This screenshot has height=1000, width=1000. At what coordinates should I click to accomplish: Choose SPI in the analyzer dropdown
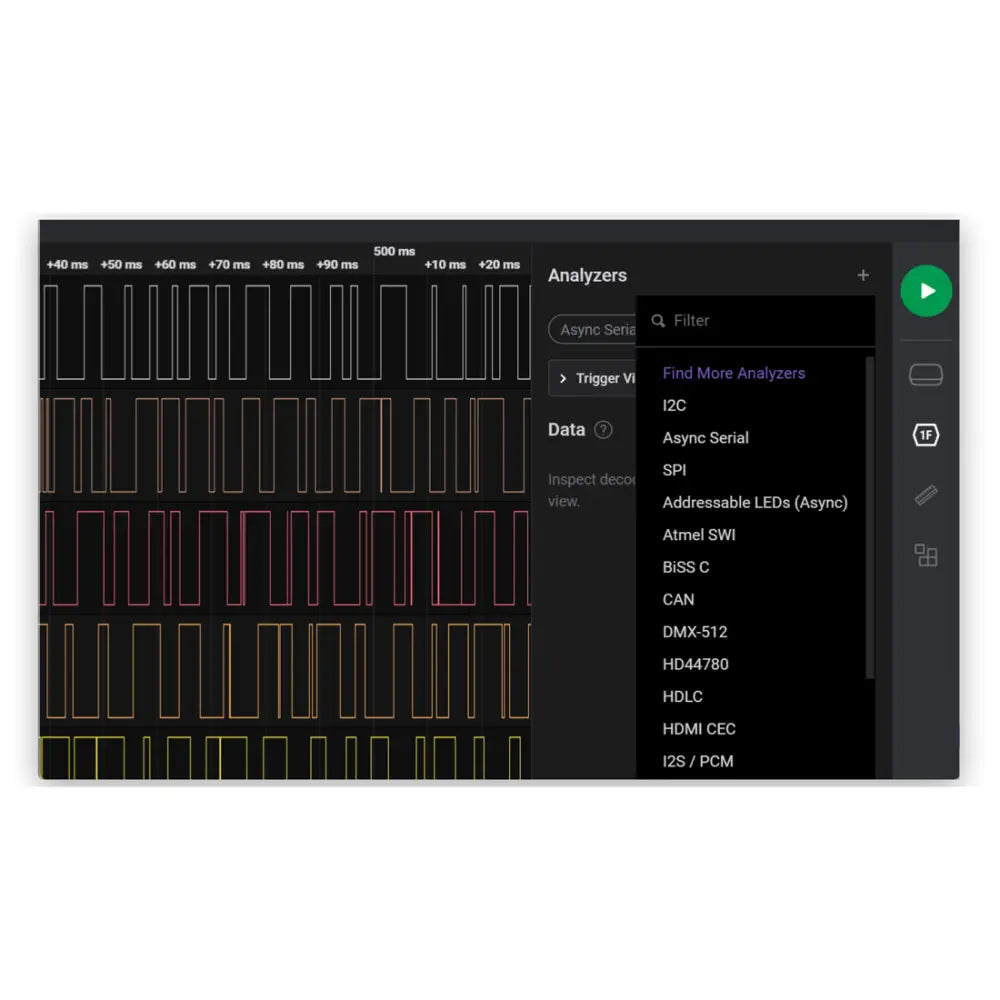(673, 470)
